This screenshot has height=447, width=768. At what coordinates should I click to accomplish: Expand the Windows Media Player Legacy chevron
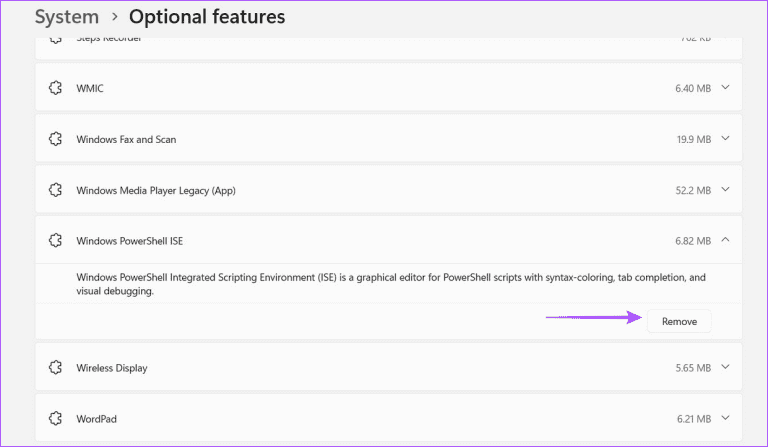pos(726,190)
